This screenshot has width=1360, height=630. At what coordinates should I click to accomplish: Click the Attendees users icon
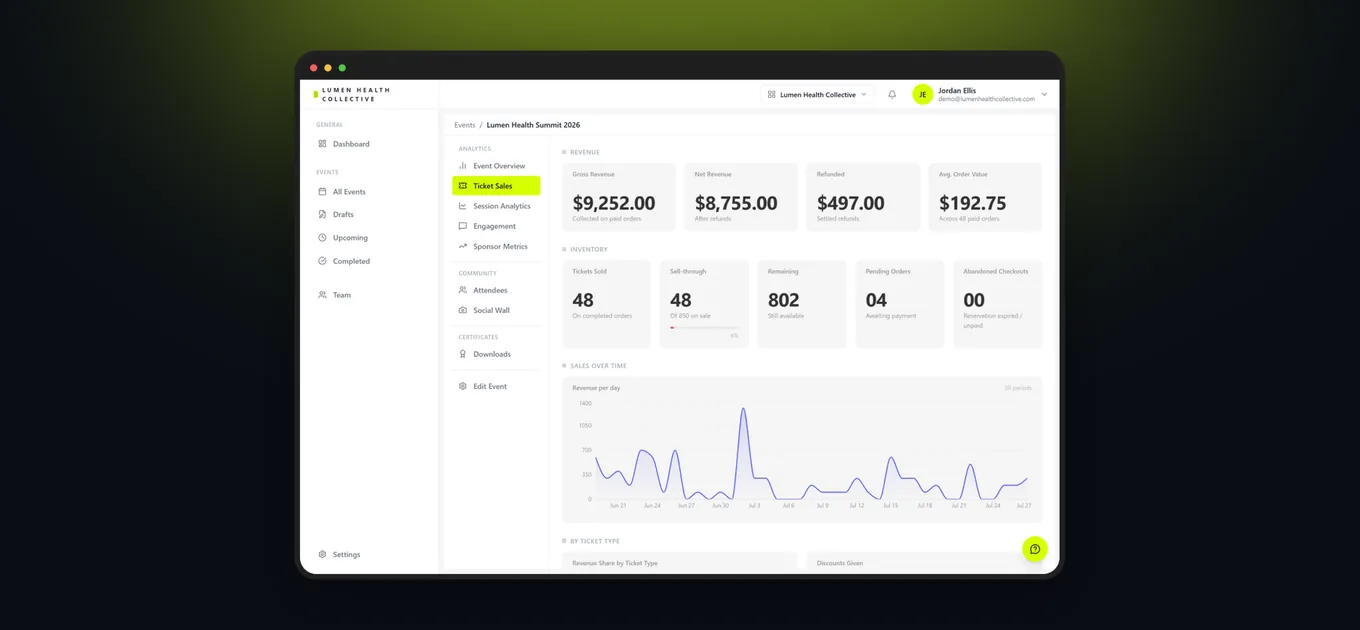pos(463,290)
